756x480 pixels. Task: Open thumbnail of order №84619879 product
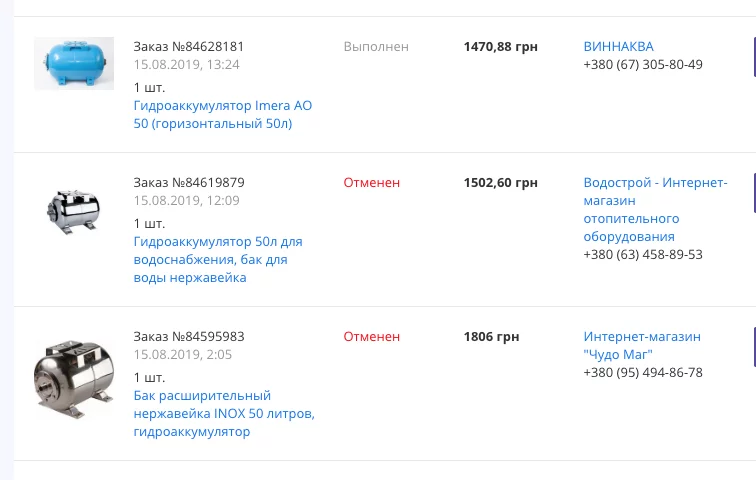click(x=74, y=211)
